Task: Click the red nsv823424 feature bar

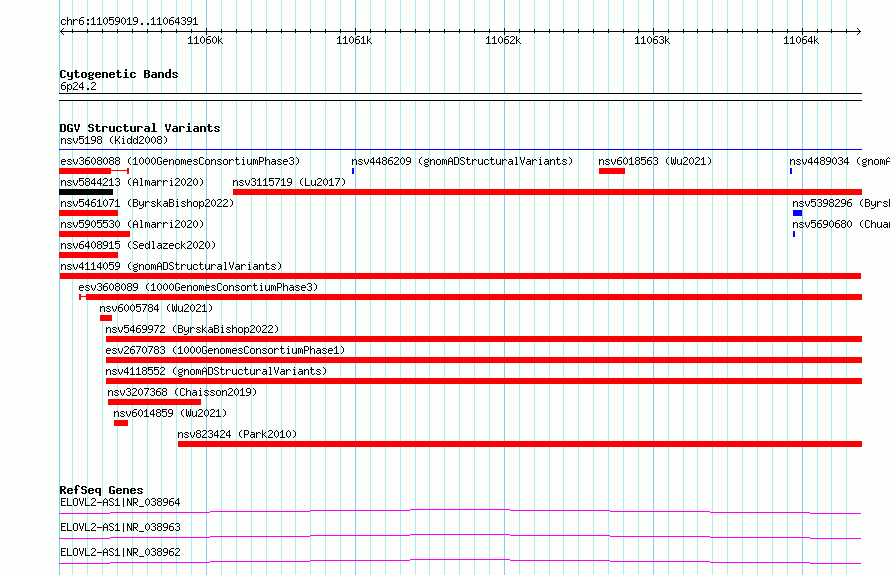Action: click(x=520, y=444)
